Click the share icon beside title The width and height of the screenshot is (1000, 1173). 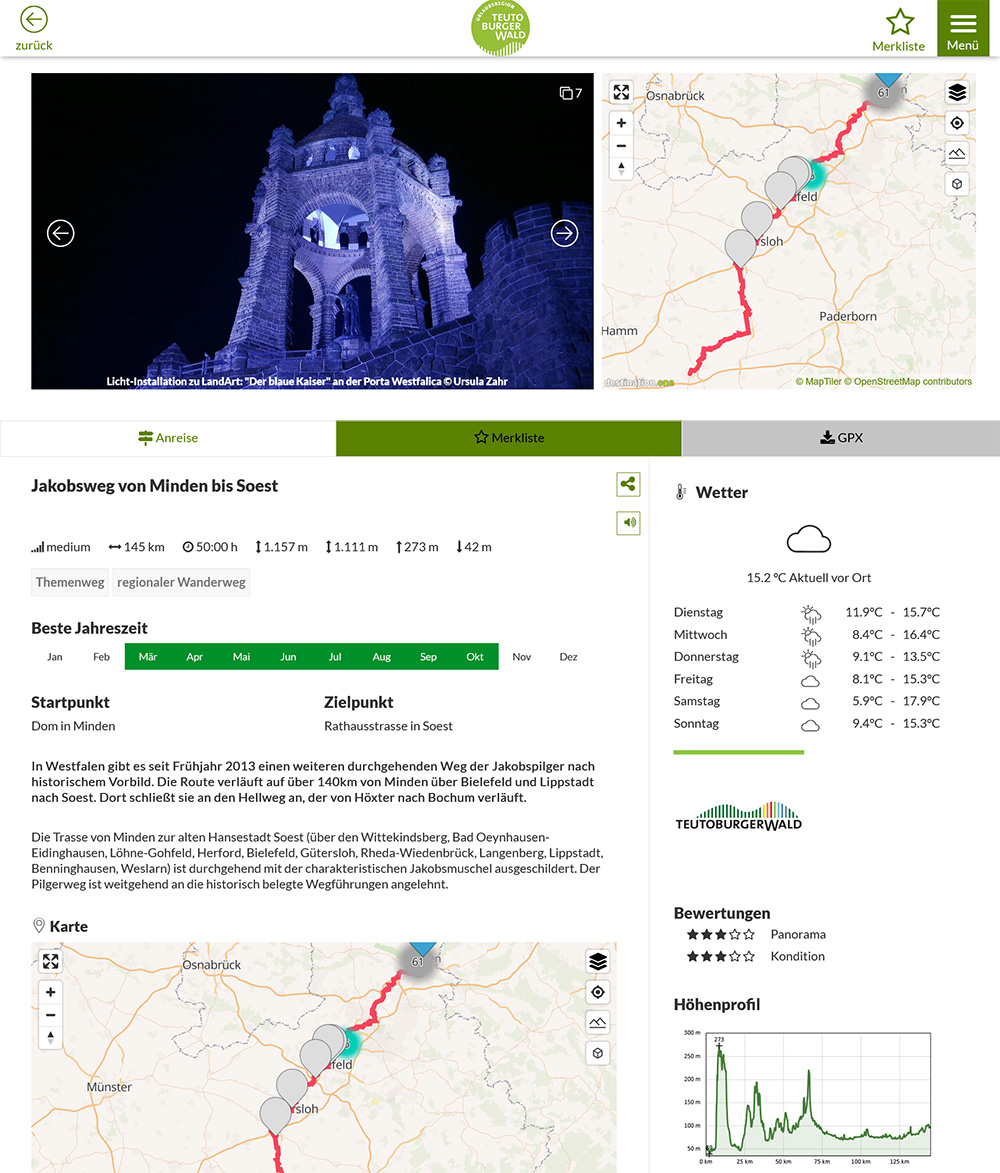(x=628, y=485)
